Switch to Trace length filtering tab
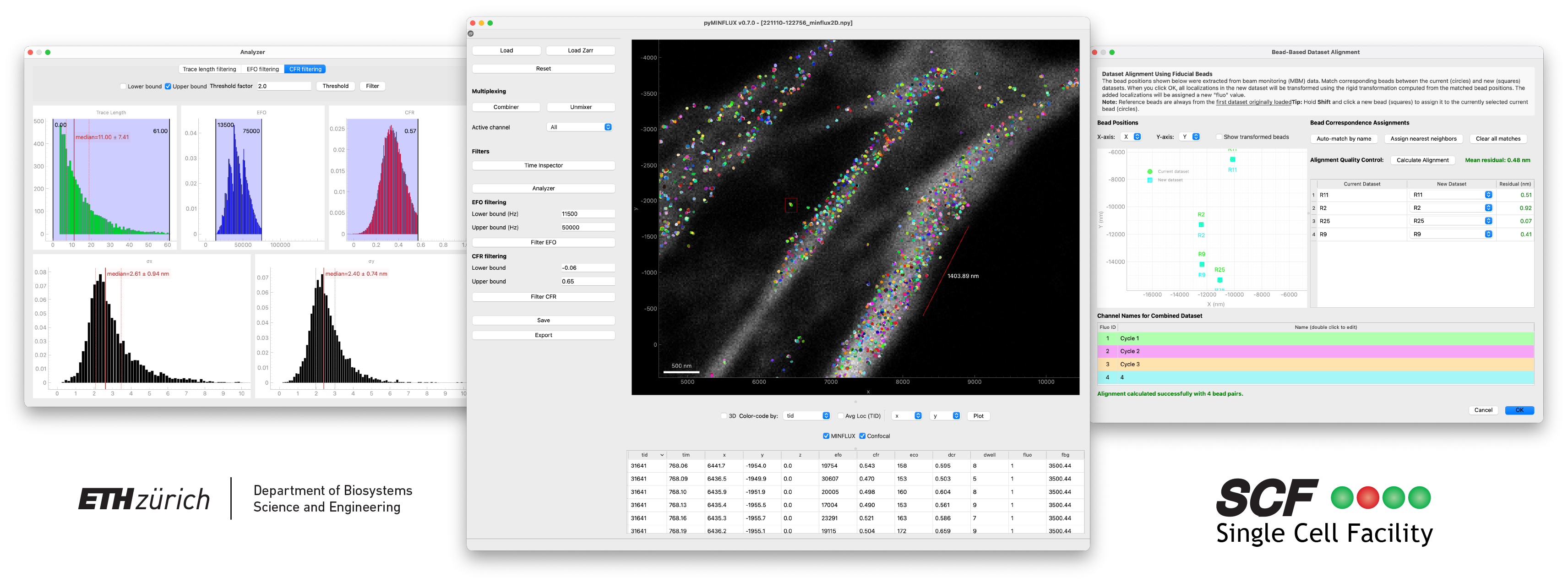Viewport: 1568px width, 583px height. [x=209, y=69]
